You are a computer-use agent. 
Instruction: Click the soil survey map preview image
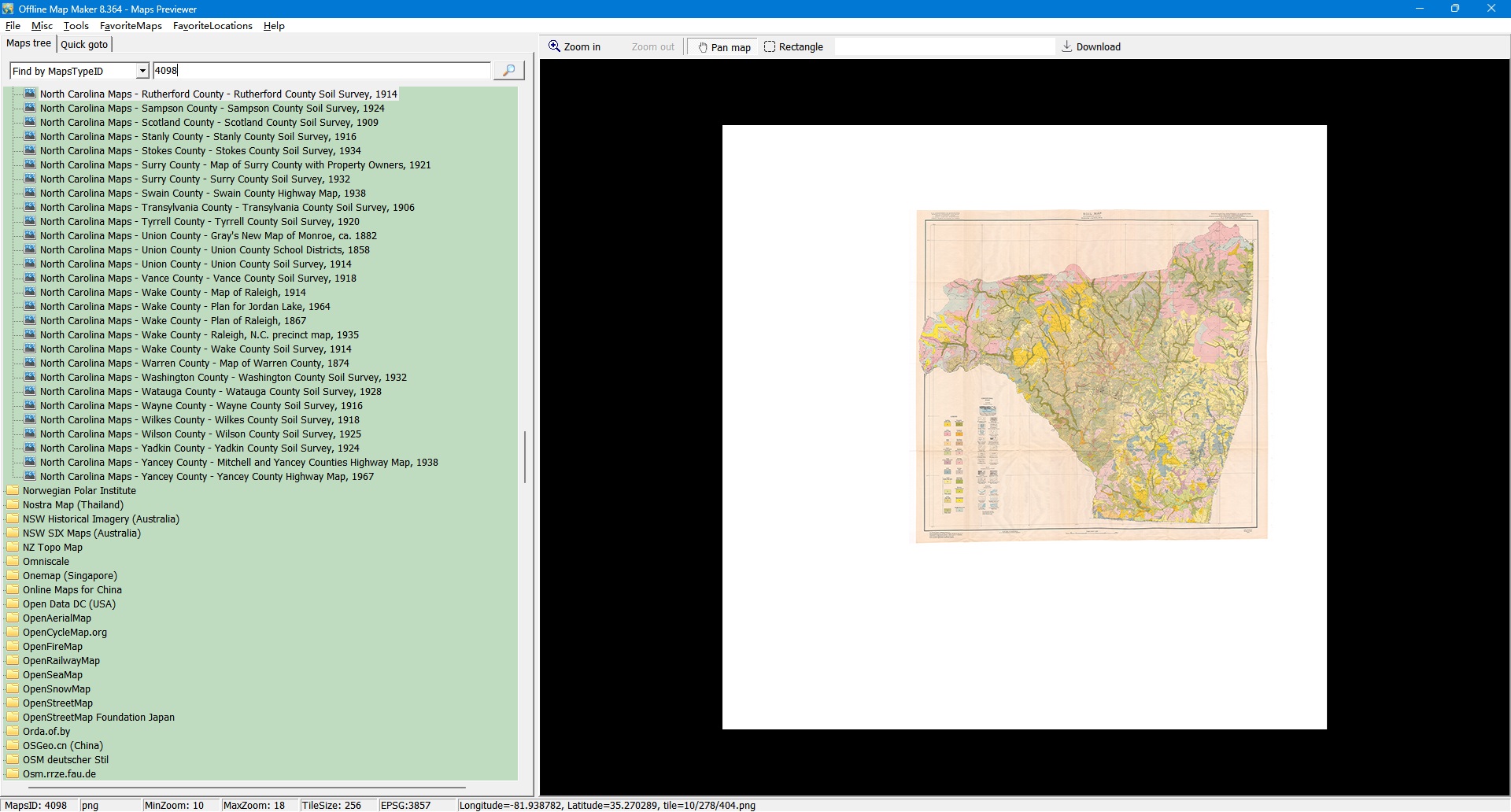pyautogui.click(x=1092, y=375)
